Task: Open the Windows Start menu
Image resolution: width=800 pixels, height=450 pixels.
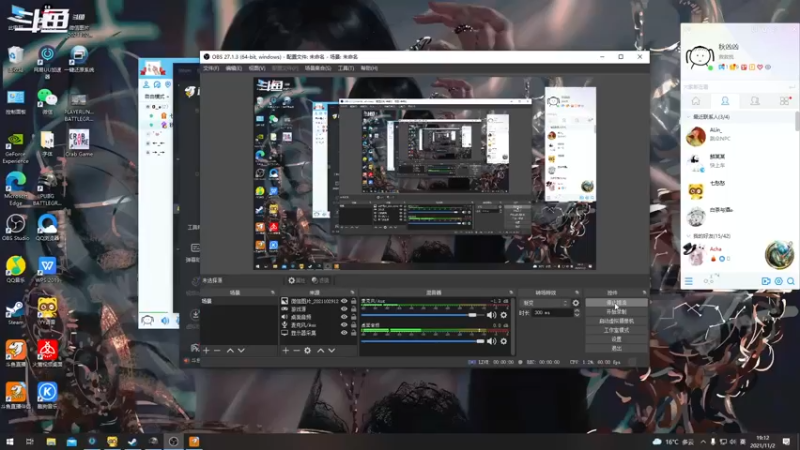Action: 9,441
